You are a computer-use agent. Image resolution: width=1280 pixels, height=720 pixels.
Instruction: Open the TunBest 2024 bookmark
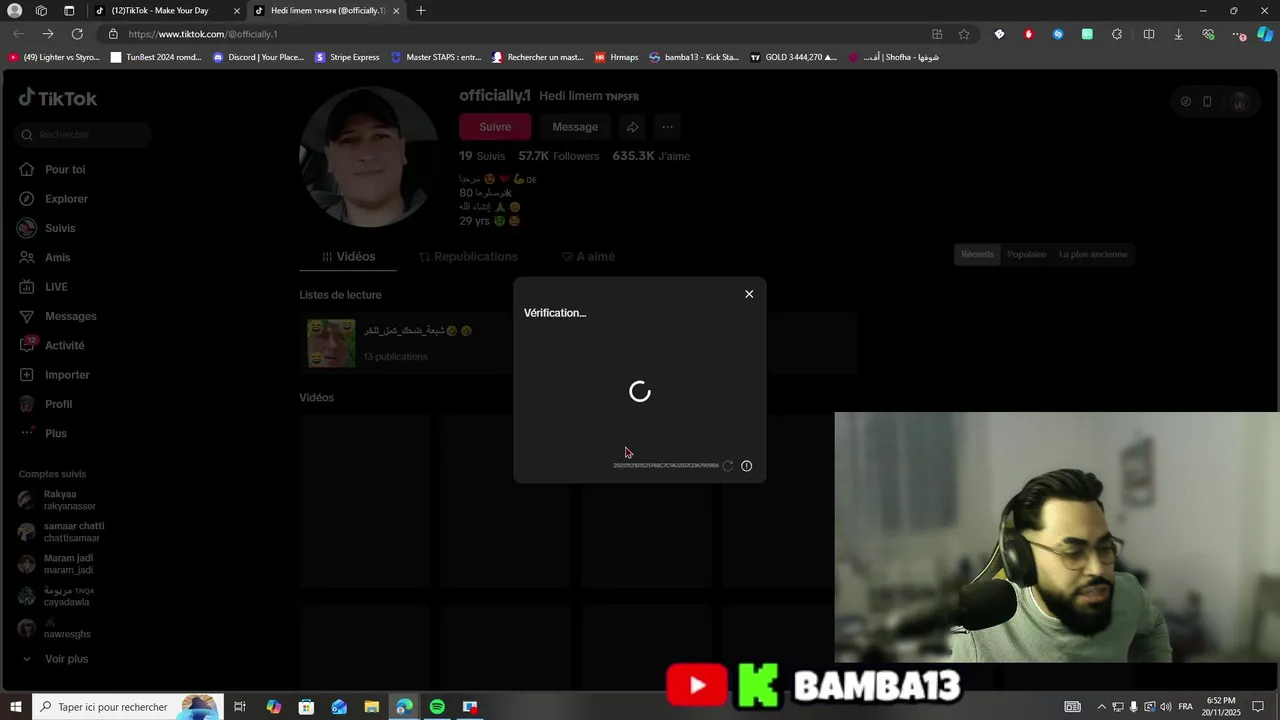pos(156,58)
